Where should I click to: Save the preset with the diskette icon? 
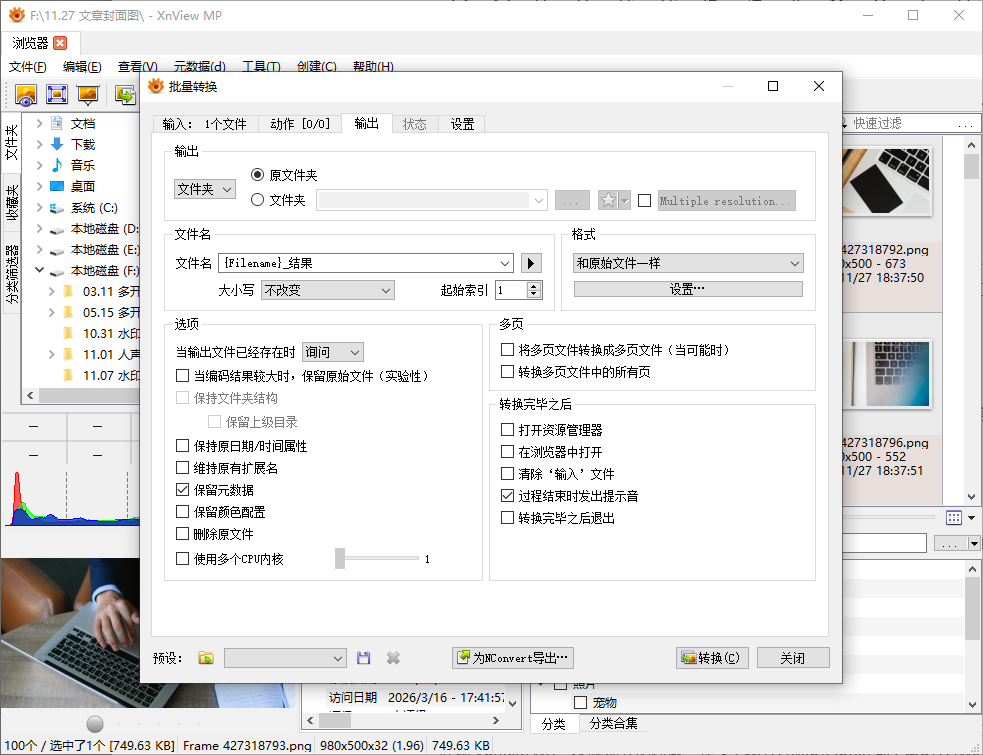tap(363, 657)
